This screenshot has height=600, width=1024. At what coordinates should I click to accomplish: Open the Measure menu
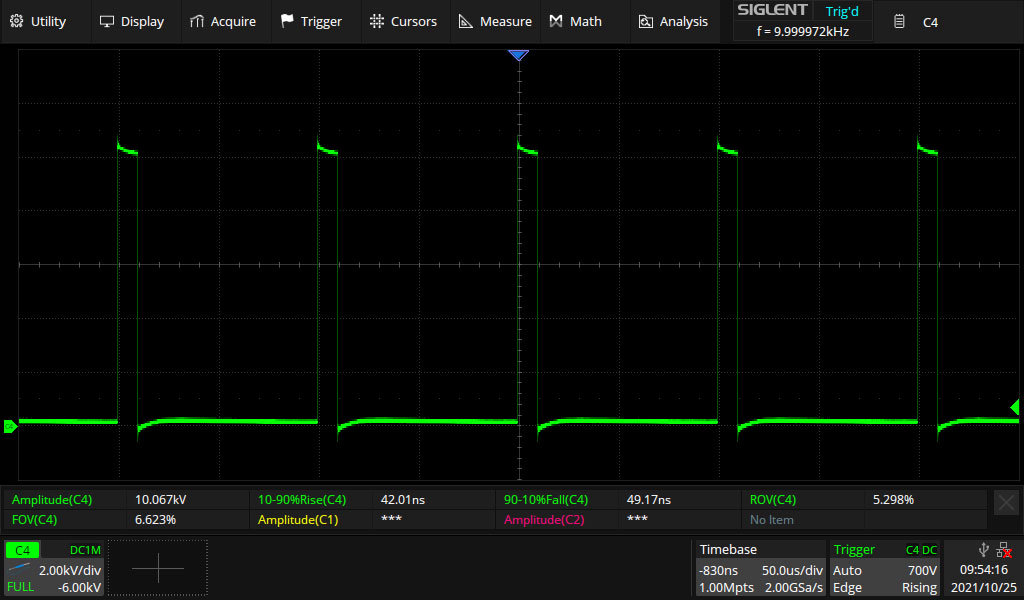pyautogui.click(x=495, y=22)
